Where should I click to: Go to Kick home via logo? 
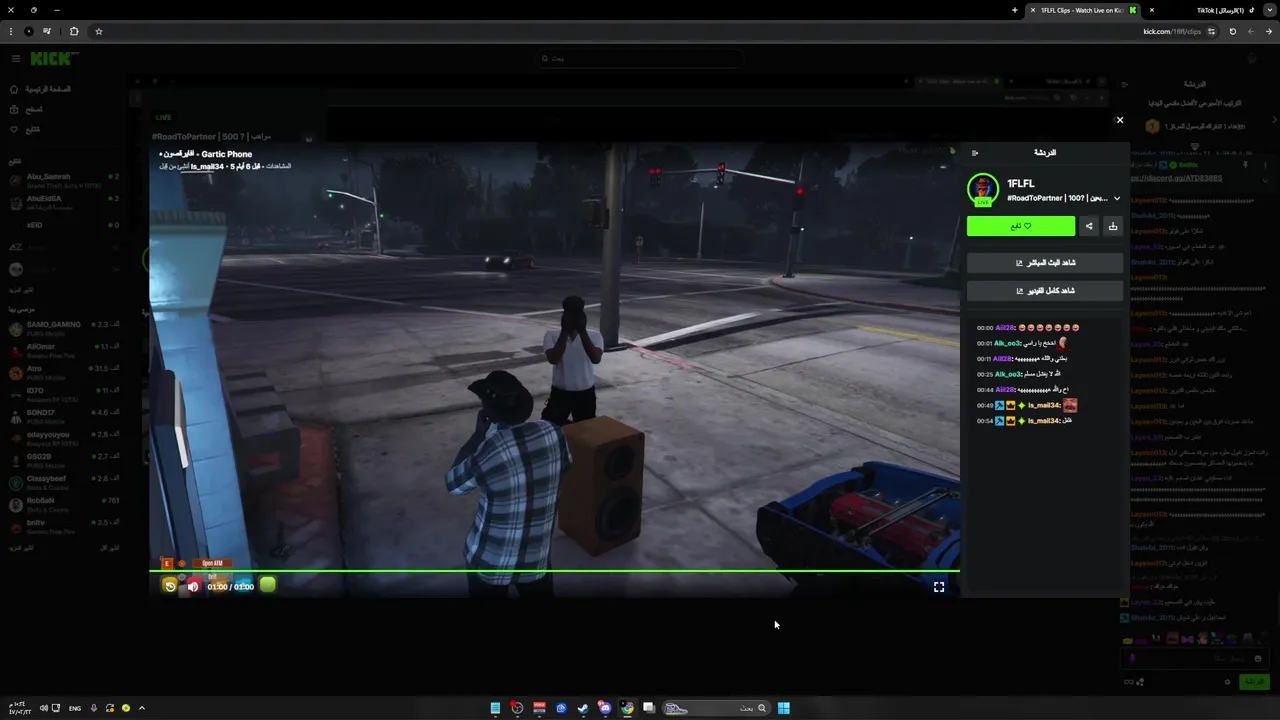[50, 59]
